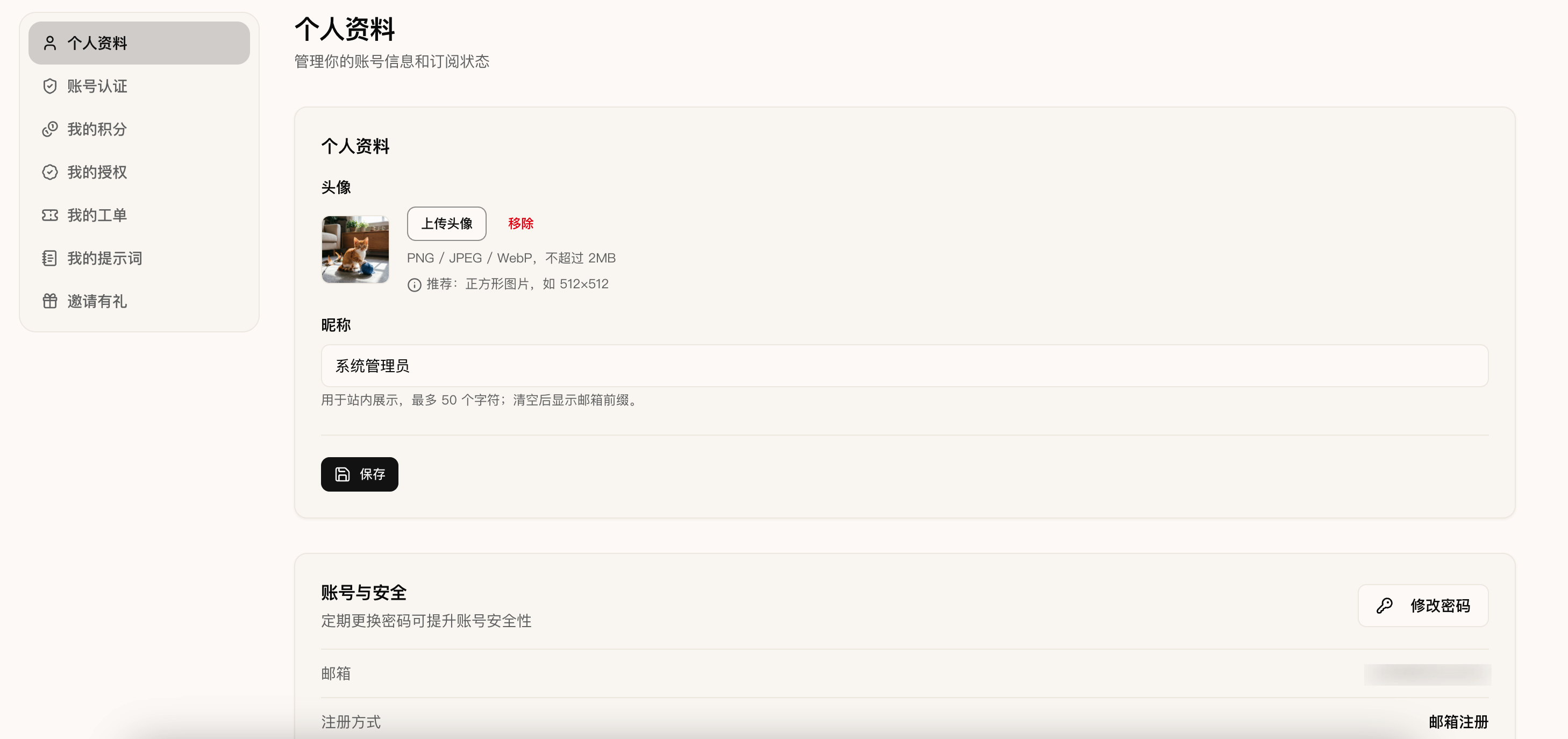Click the red 移除 link
Screen dimensions: 1568x739
pyautogui.click(x=521, y=223)
